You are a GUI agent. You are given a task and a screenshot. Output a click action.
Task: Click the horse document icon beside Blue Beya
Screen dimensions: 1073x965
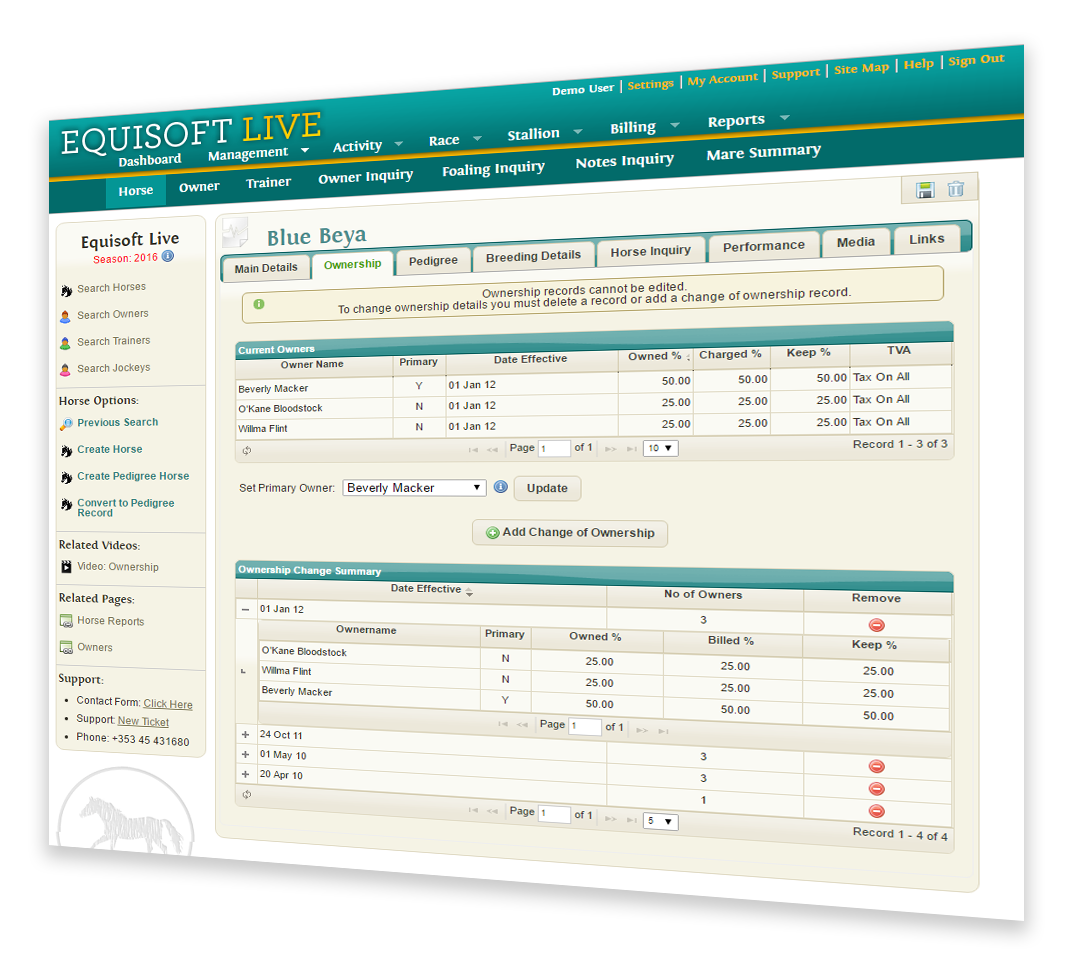(x=235, y=233)
